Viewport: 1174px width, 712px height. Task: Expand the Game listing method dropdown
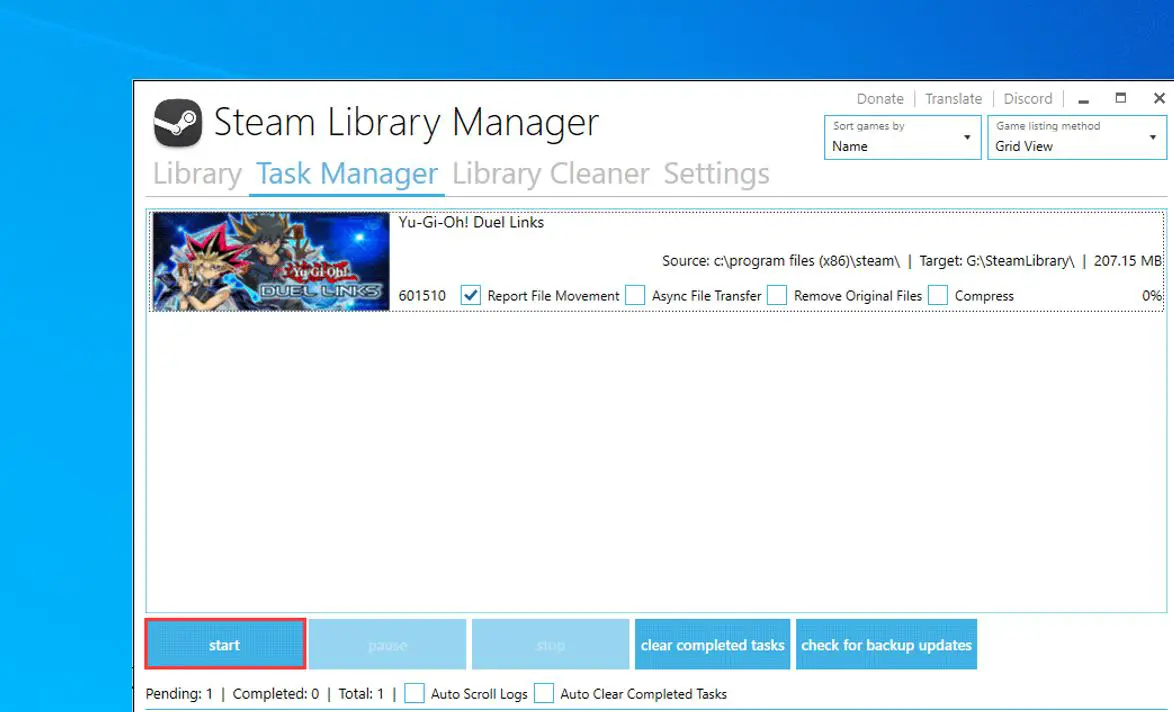1077,137
